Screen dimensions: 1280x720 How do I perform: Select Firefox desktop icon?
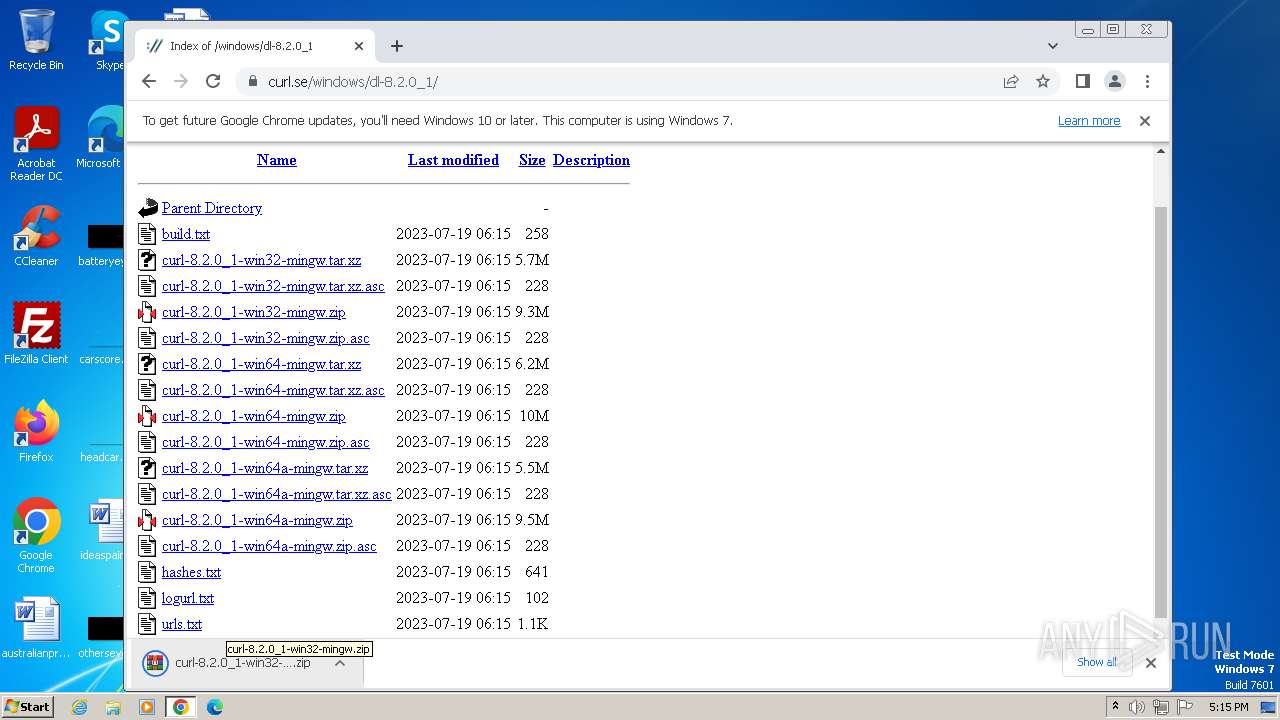point(36,432)
